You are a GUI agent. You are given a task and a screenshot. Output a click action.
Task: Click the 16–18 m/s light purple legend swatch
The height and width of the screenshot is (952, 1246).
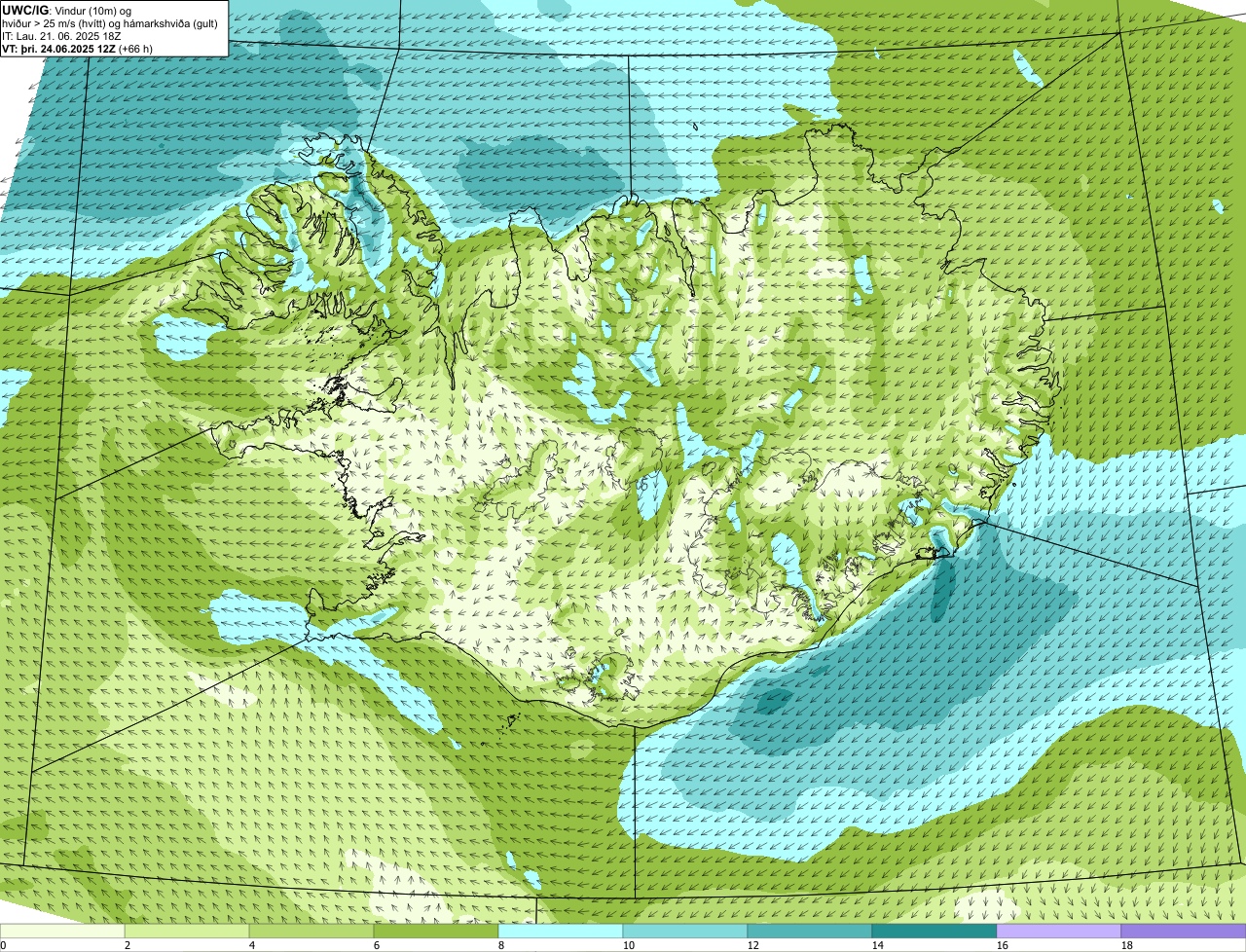[1059, 931]
